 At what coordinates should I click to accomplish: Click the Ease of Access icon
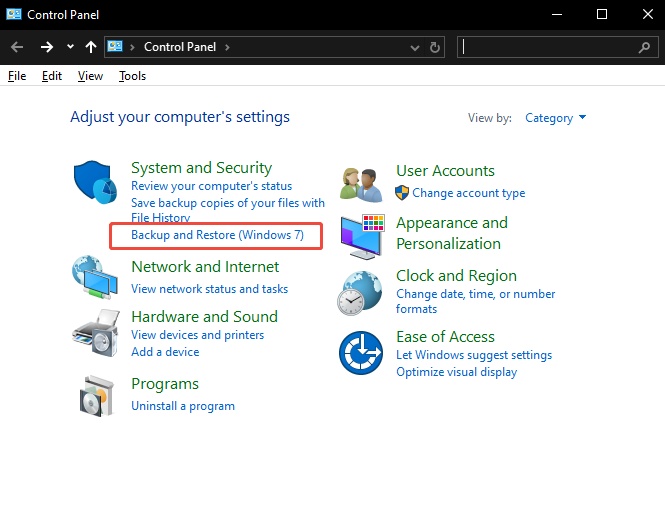click(361, 353)
